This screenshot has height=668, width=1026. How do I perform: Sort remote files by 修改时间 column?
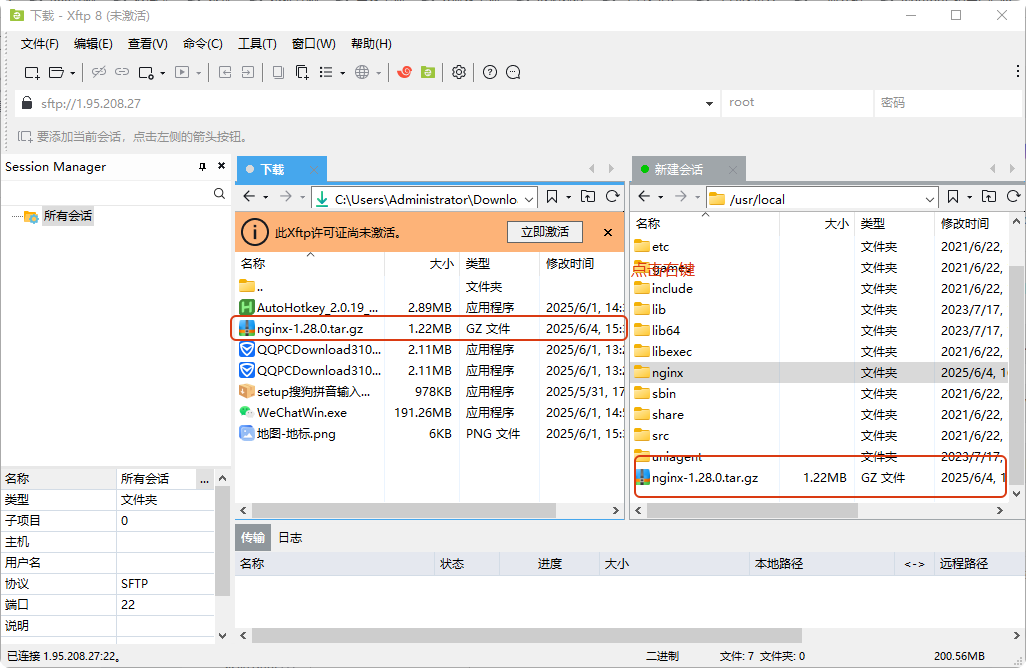coord(965,224)
